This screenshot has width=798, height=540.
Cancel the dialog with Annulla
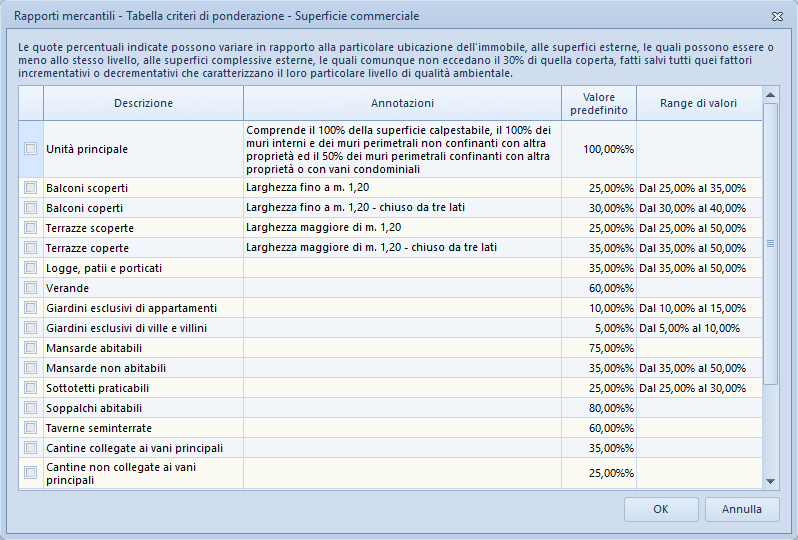[x=742, y=509]
